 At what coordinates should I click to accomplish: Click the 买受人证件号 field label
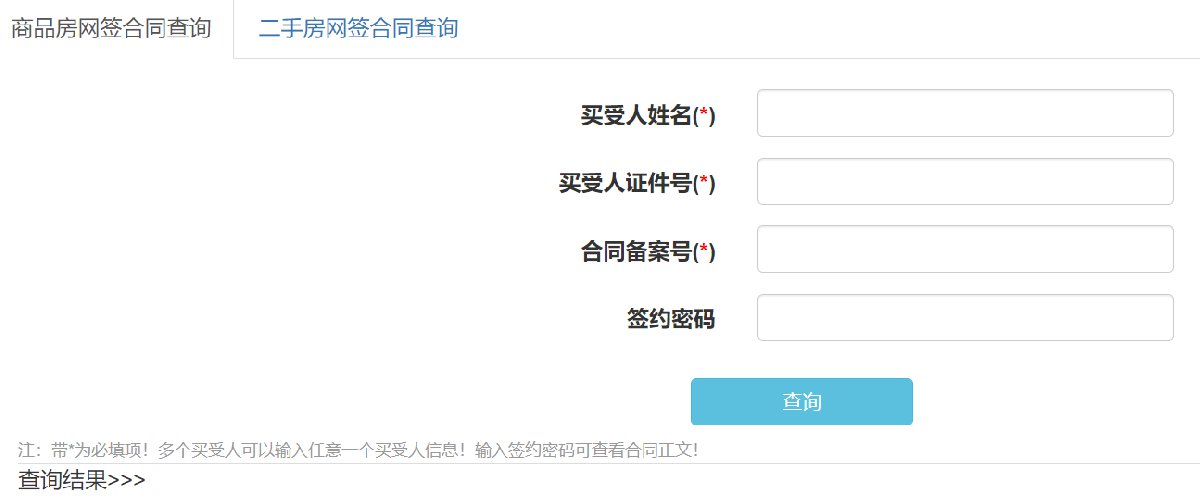(x=625, y=184)
